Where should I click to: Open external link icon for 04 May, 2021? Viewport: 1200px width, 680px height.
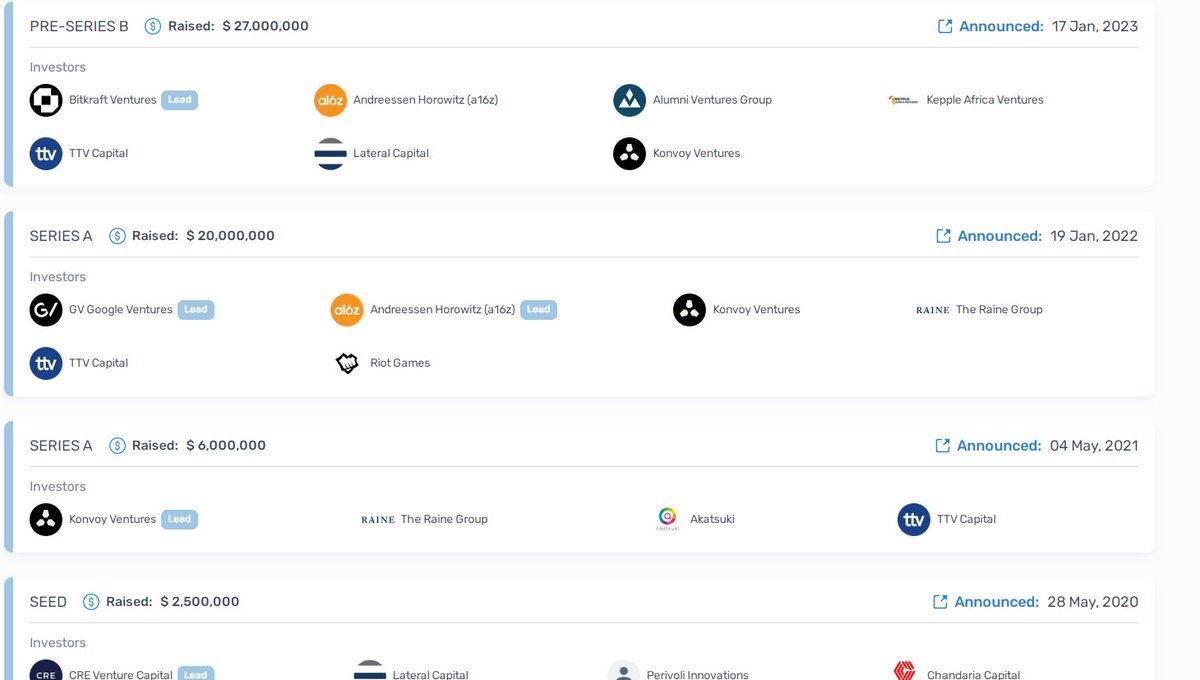click(x=942, y=446)
